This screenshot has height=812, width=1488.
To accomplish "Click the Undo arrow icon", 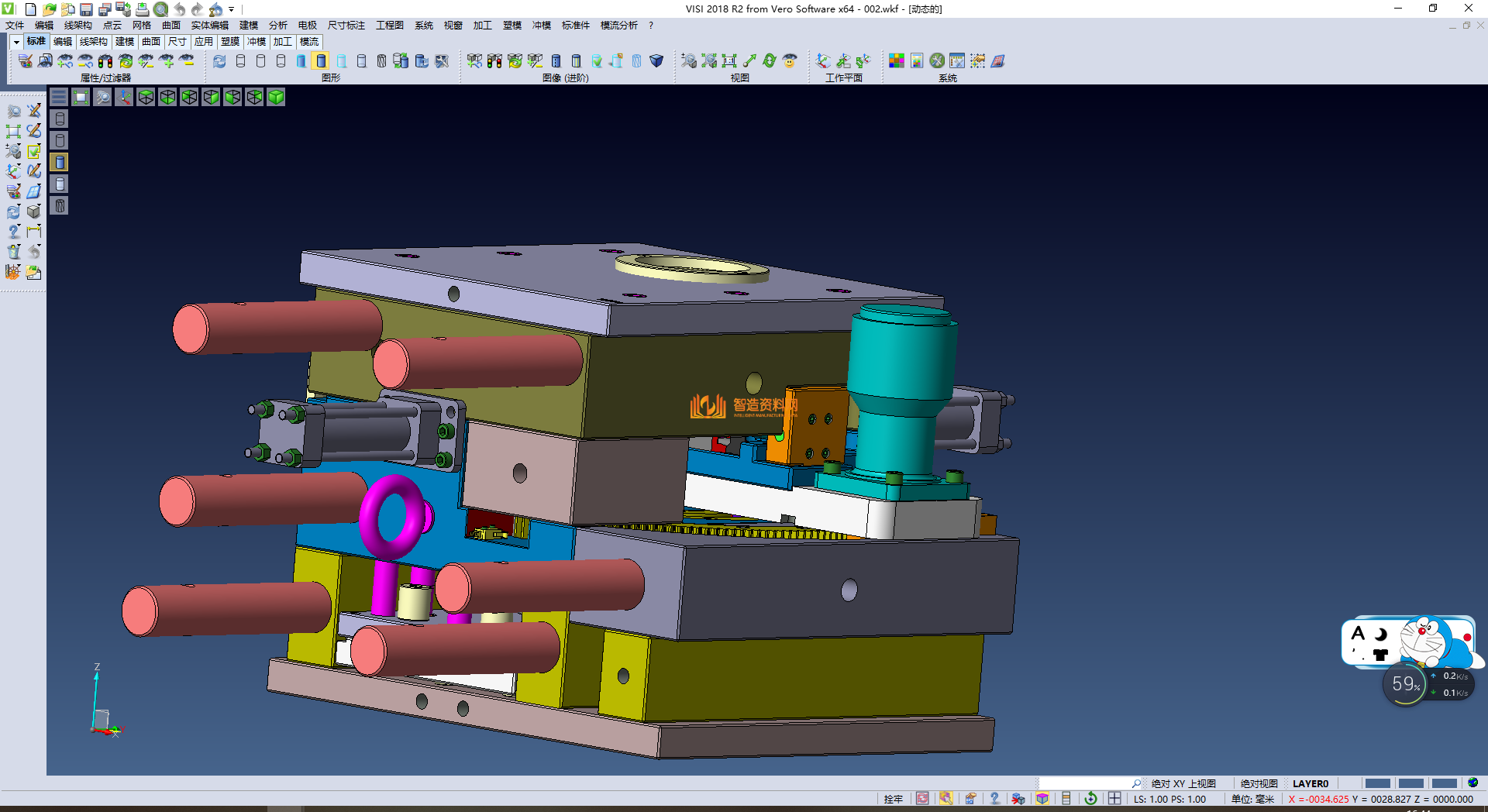I will [179, 9].
